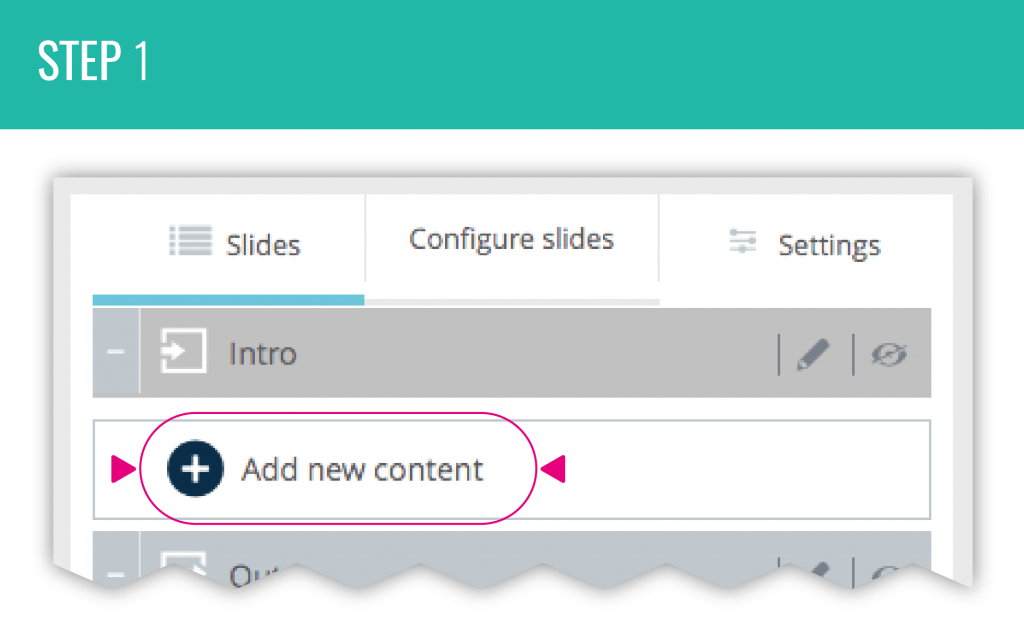Collapse the Intro section
Screen dimensions: 1024x627
[116, 353]
